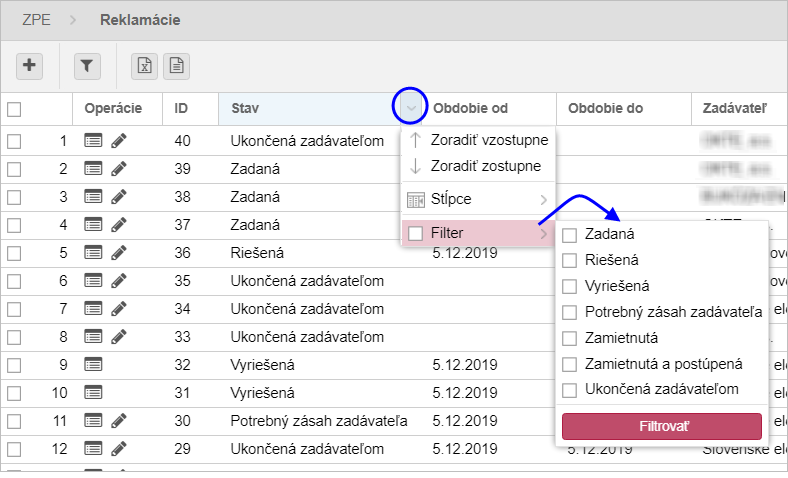Check Potrebný zásah zadávateľa filter option
The image size is (788, 478).
coord(569,313)
